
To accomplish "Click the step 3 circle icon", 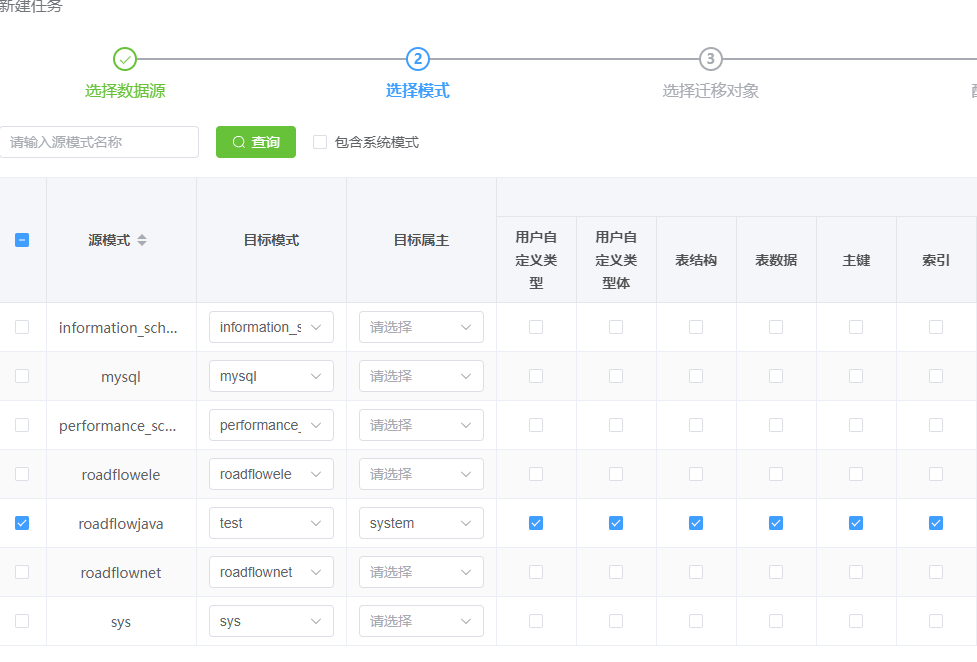I will pos(710,59).
